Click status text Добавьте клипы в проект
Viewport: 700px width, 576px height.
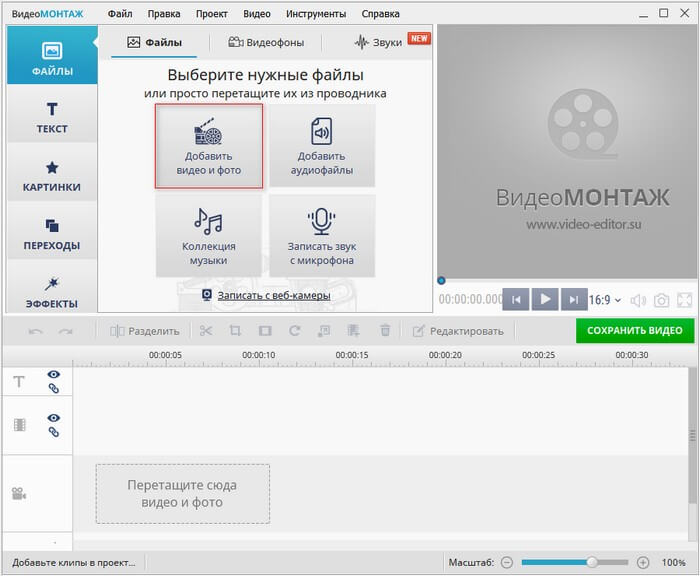point(74,563)
